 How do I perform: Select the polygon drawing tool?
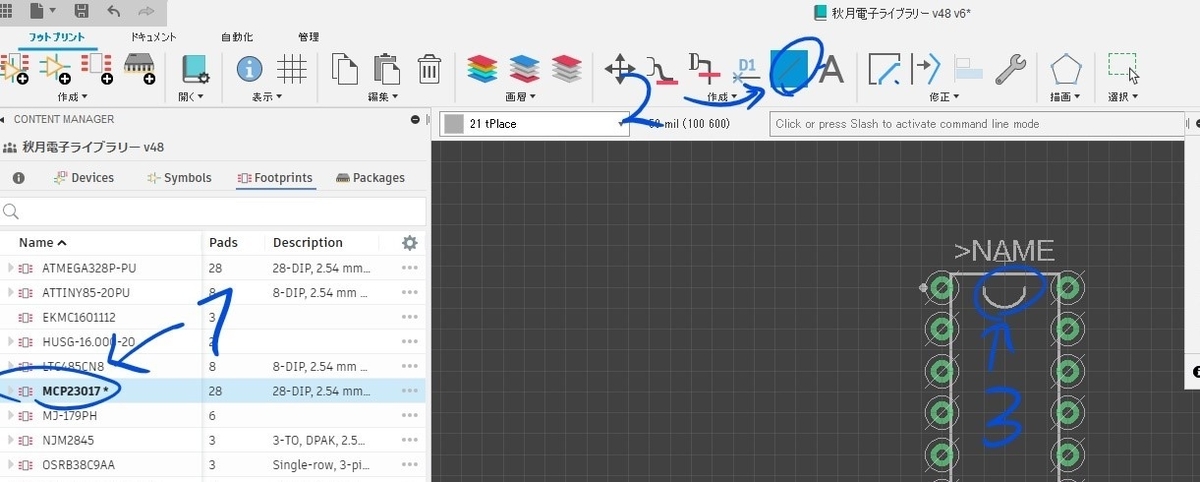tap(1065, 69)
